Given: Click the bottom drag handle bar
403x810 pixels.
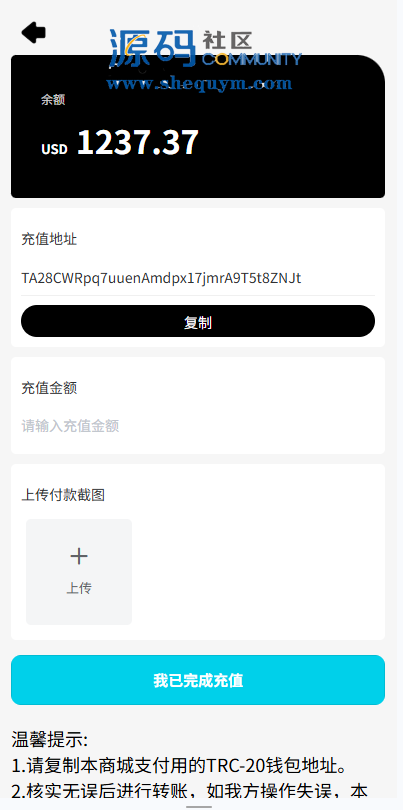Looking at the screenshot, I should 199,806.
